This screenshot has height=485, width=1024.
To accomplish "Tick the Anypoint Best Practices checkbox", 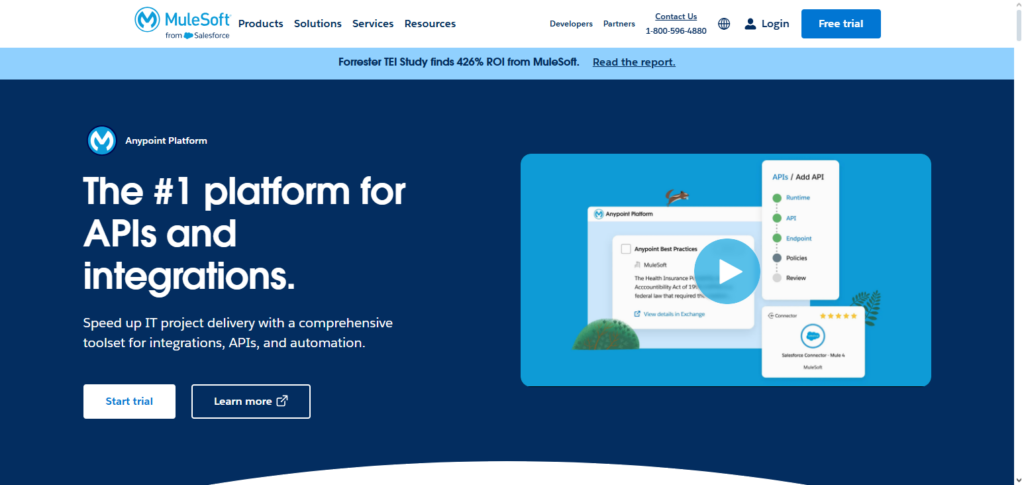I will pos(626,249).
